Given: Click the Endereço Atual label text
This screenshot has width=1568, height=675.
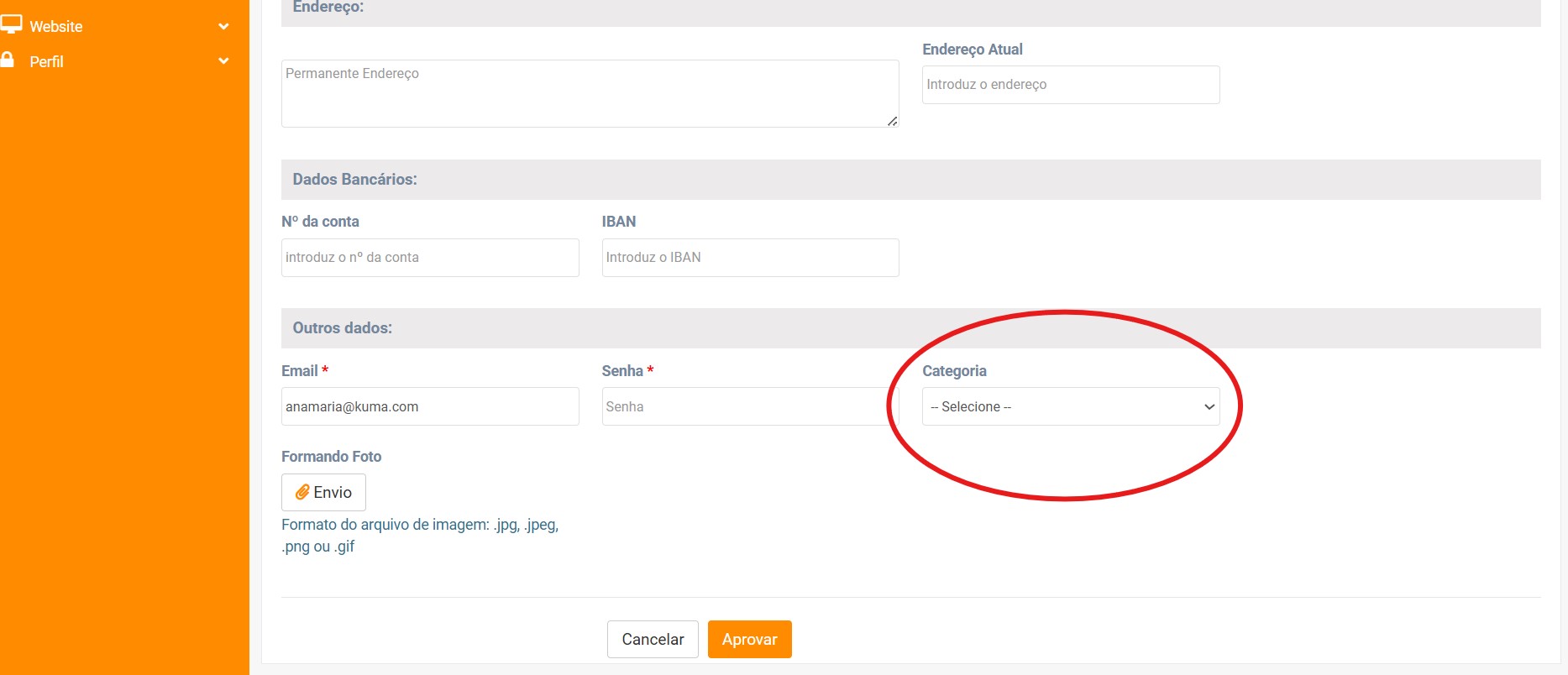Looking at the screenshot, I should point(972,50).
